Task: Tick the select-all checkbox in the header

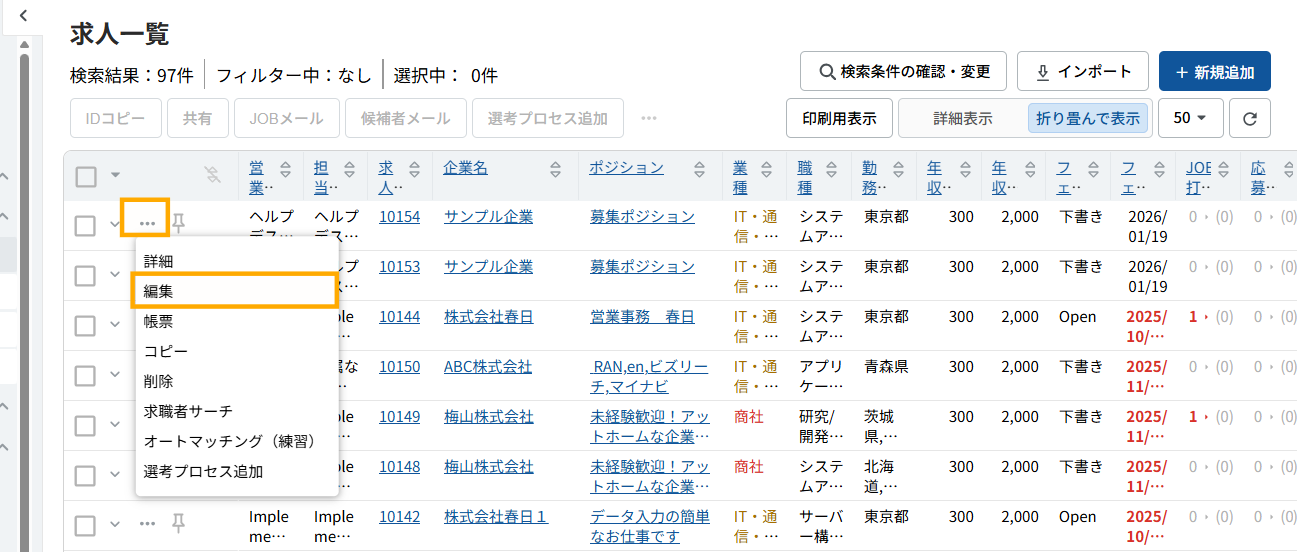Action: [86, 177]
